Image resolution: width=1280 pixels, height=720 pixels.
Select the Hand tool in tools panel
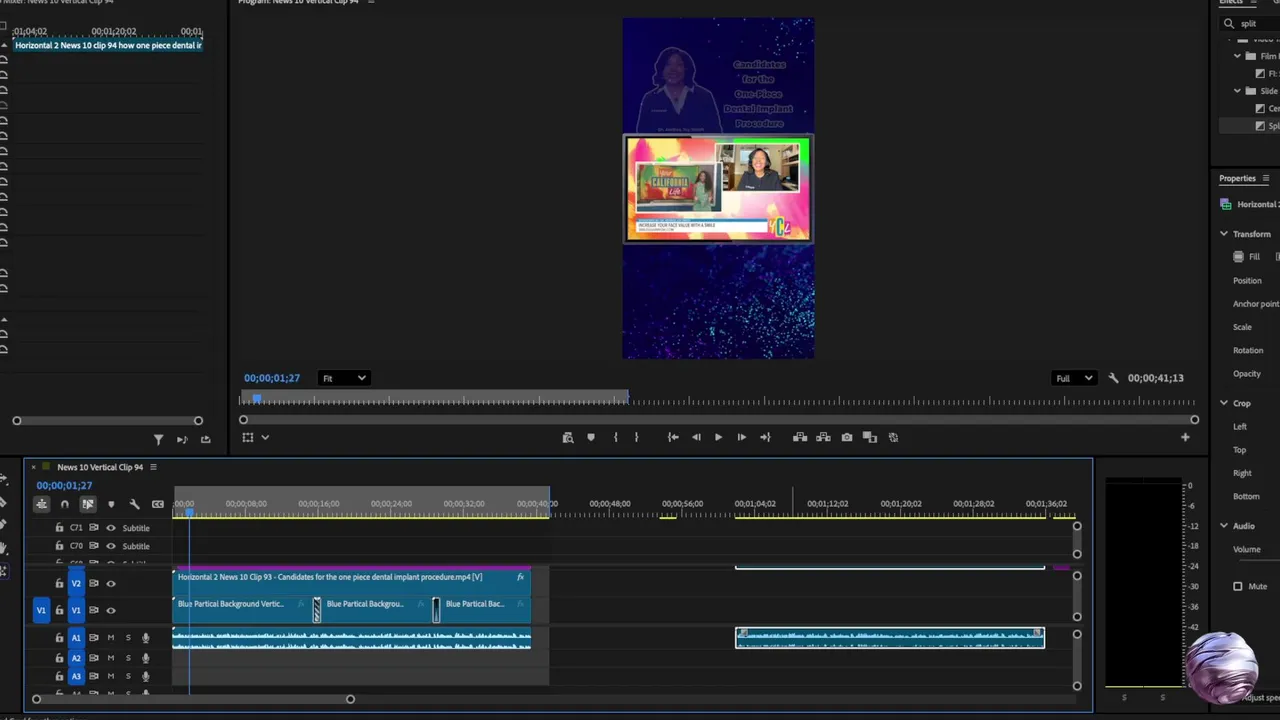[x=3, y=548]
